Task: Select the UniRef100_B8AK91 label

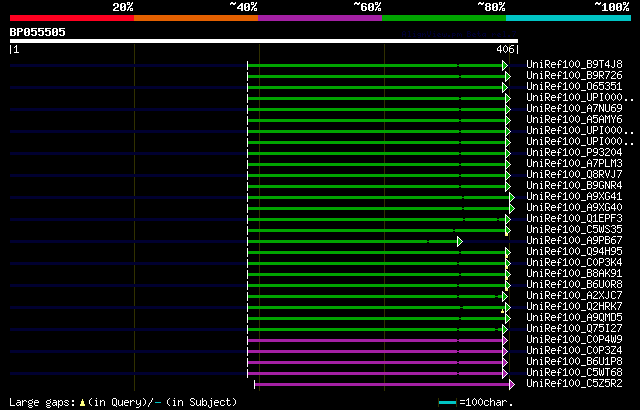Action: click(x=574, y=273)
